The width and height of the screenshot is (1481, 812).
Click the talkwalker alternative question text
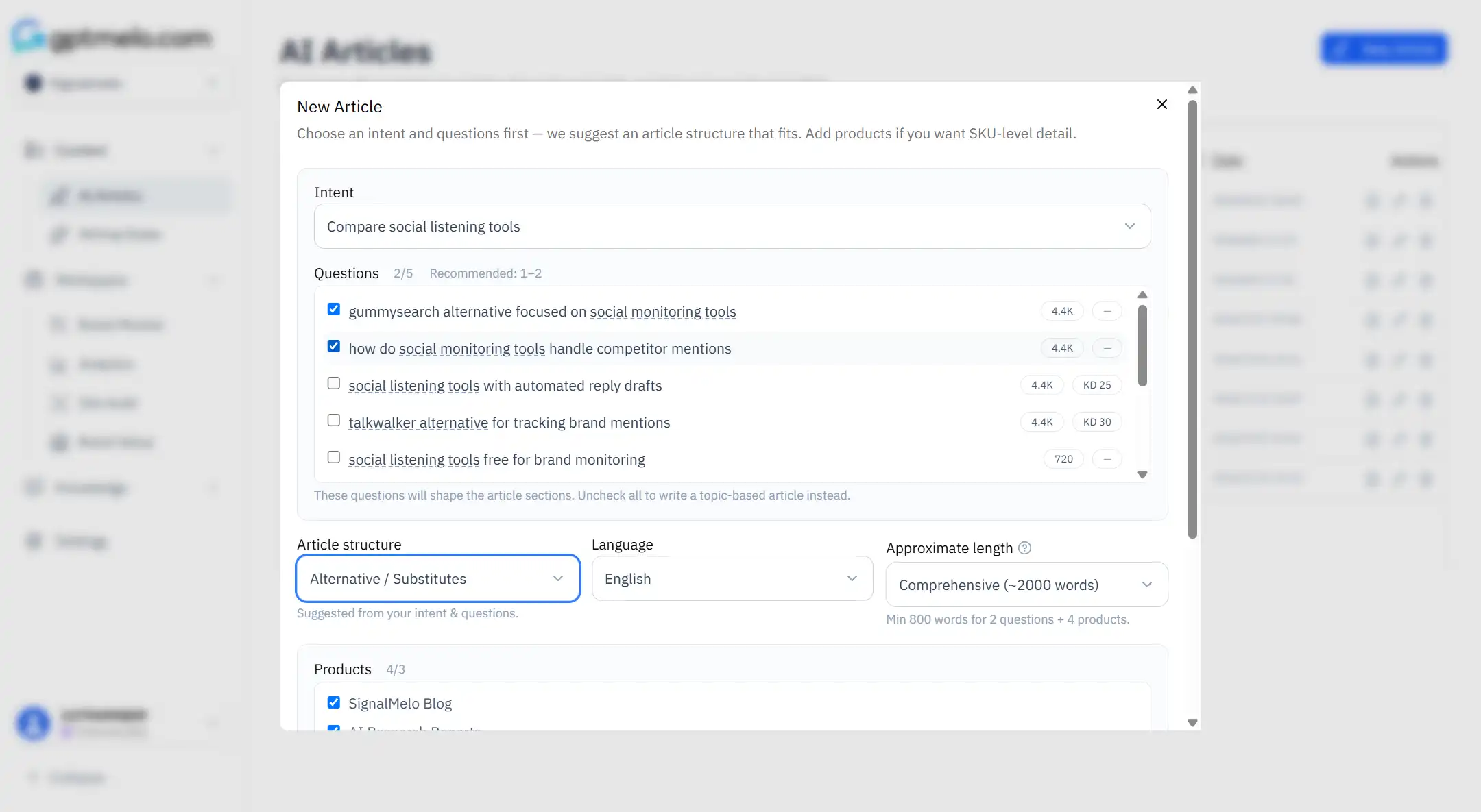tap(509, 423)
